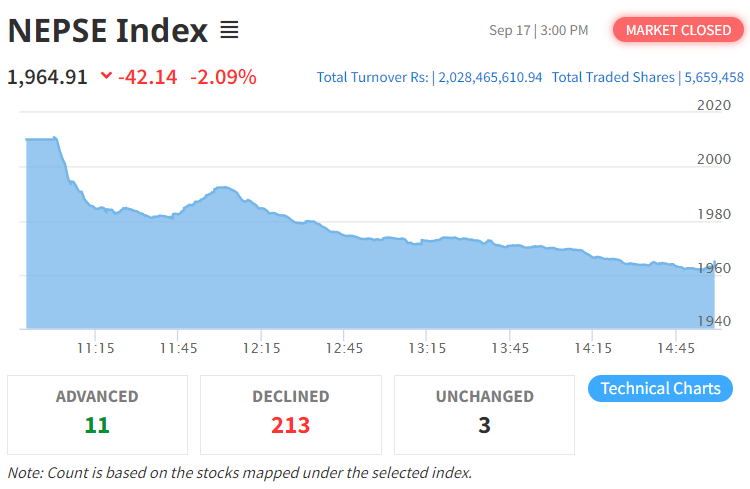Image resolution: width=750 pixels, height=489 pixels.
Task: Click the Total Traded Shares figure
Action: click(x=713, y=77)
